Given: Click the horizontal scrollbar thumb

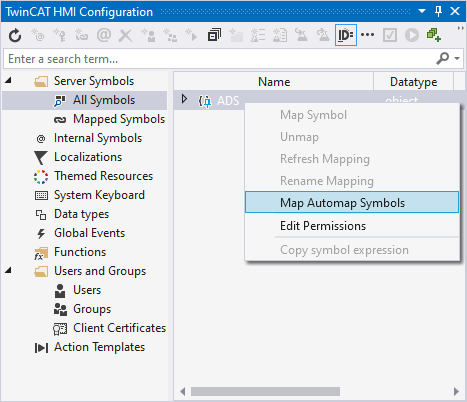Looking at the screenshot, I should 265,391.
